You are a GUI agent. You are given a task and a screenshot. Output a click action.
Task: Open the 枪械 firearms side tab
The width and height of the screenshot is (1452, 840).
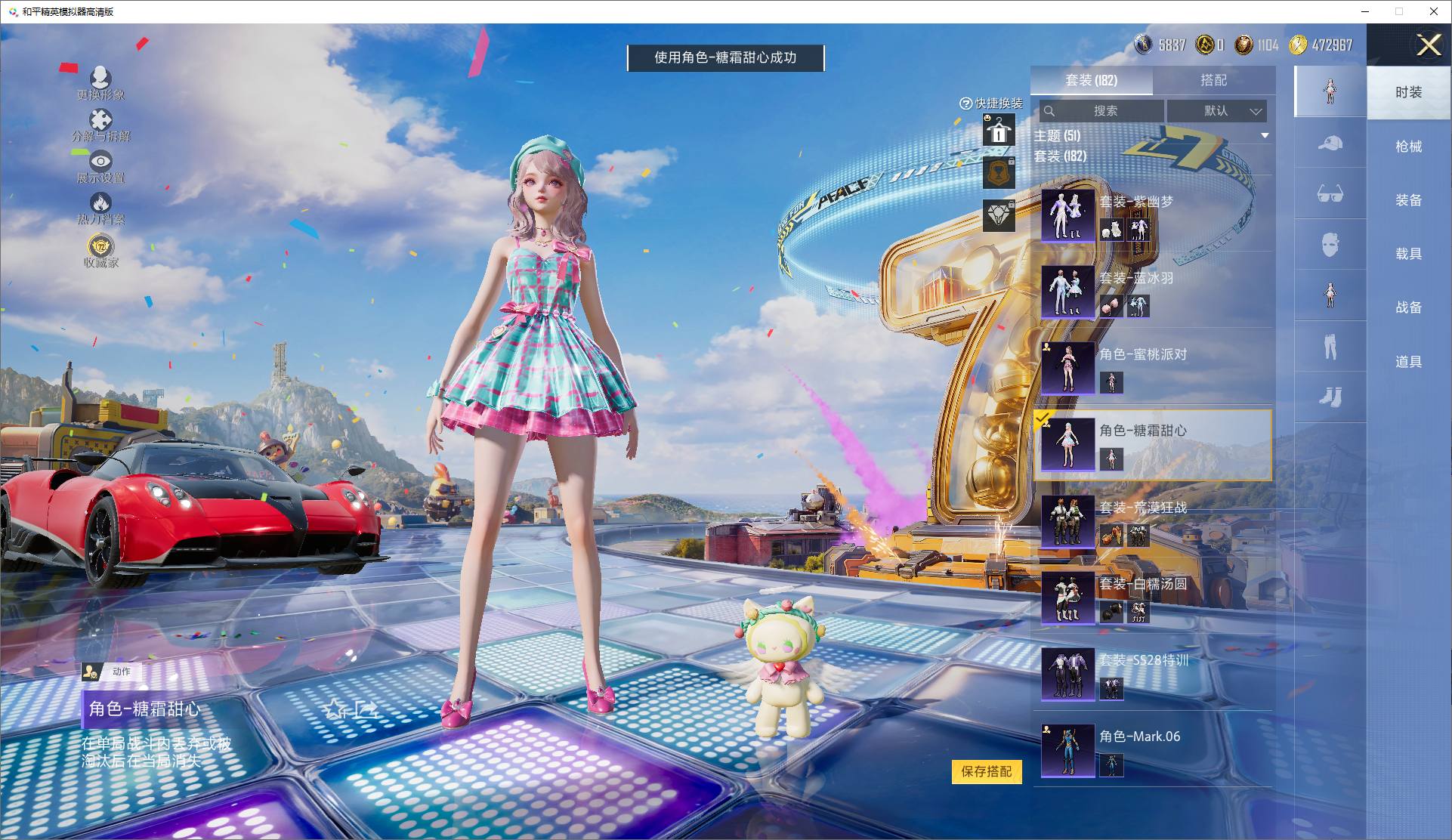tap(1408, 147)
